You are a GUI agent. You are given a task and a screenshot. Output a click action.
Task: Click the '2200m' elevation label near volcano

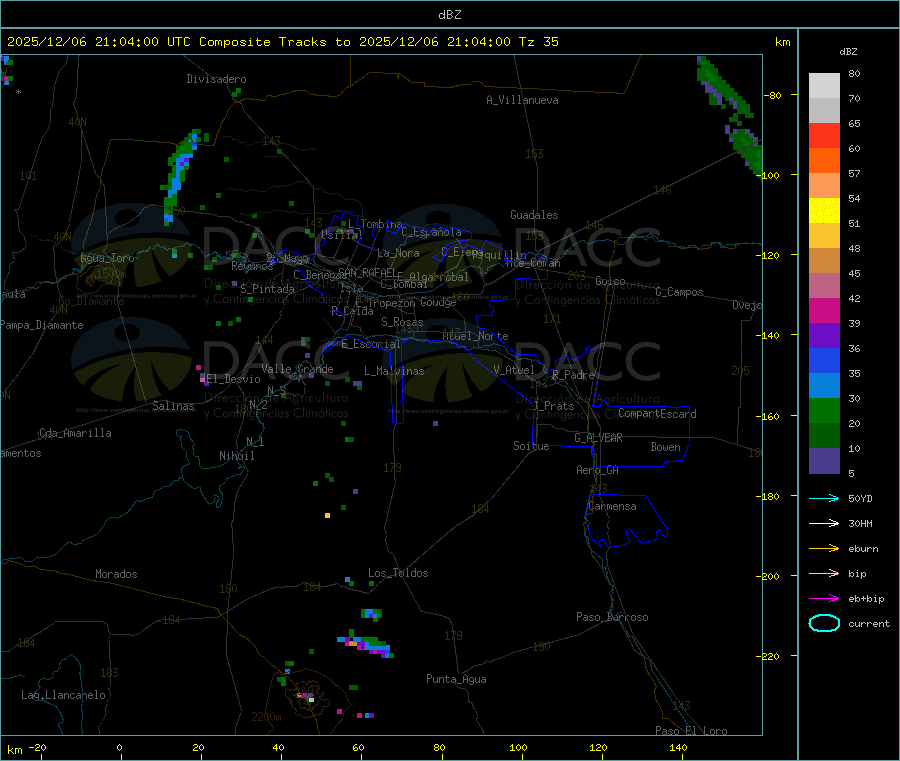coord(266,717)
